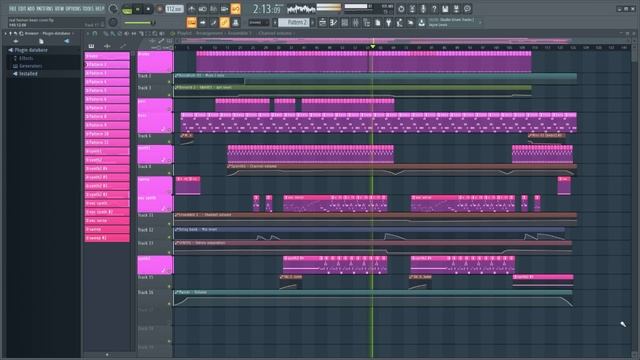Open the browser view icon
Viewport: 640px width, 360px height.
(367, 22)
